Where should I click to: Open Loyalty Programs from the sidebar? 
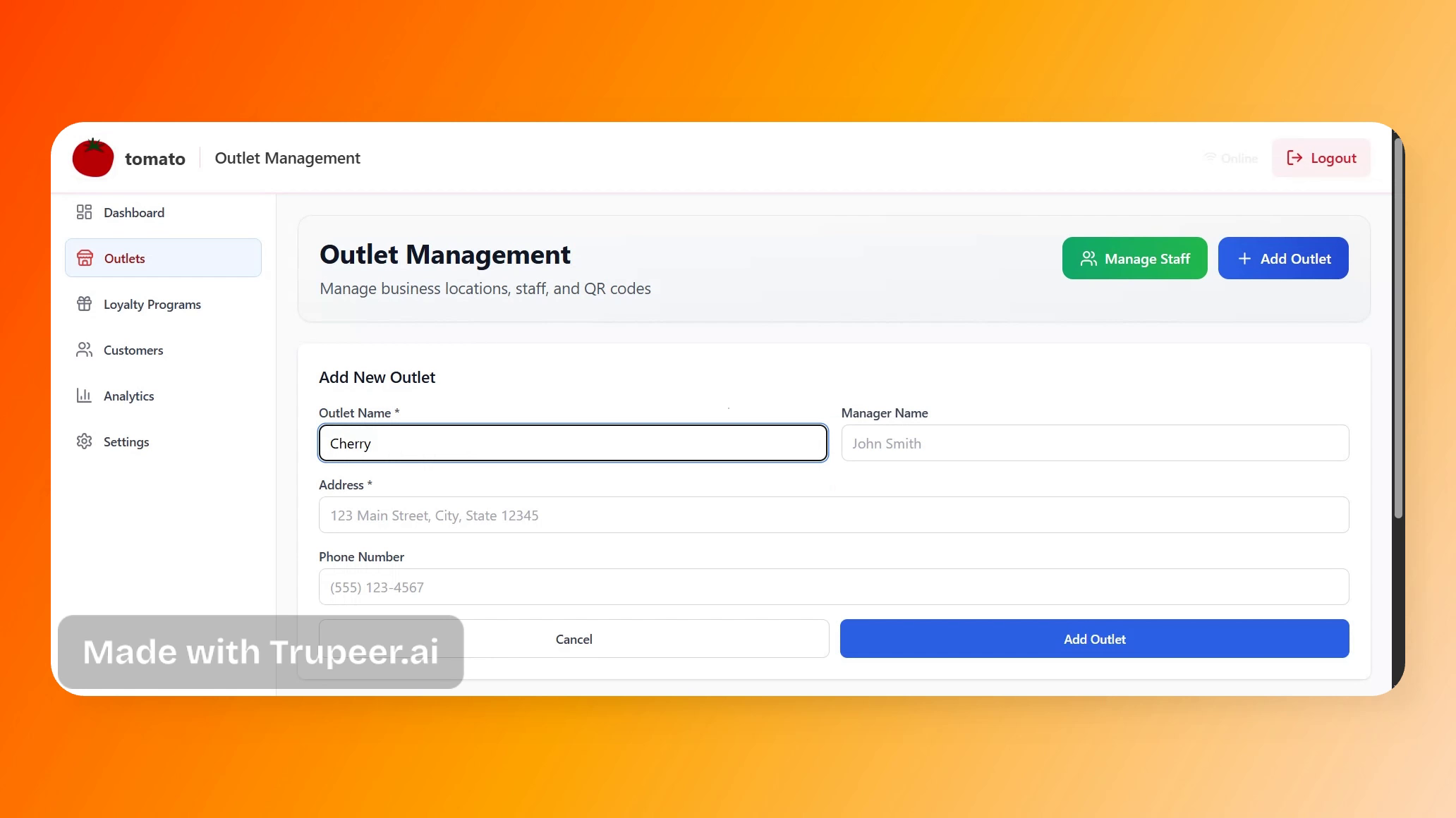click(152, 305)
